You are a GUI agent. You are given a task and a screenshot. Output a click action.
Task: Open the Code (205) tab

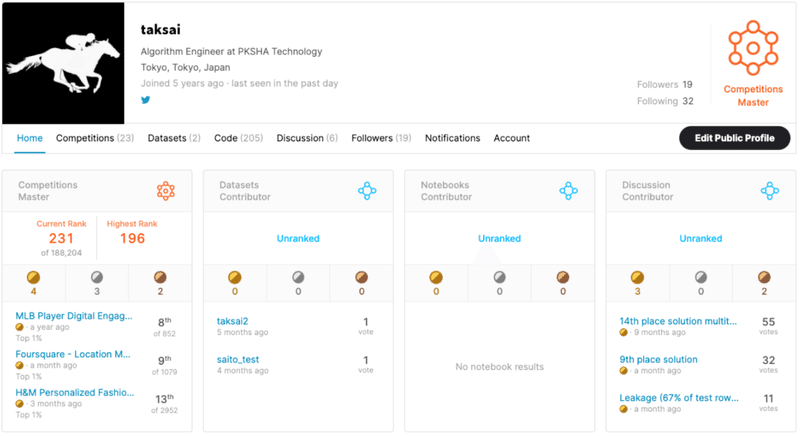click(x=238, y=138)
